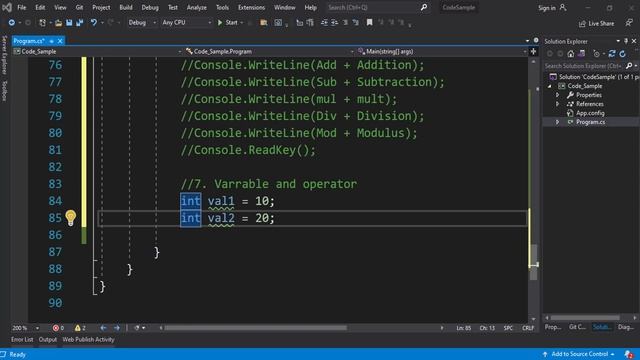Pin the Solution Explorer panel
The image size is (640, 360).
(626, 41)
